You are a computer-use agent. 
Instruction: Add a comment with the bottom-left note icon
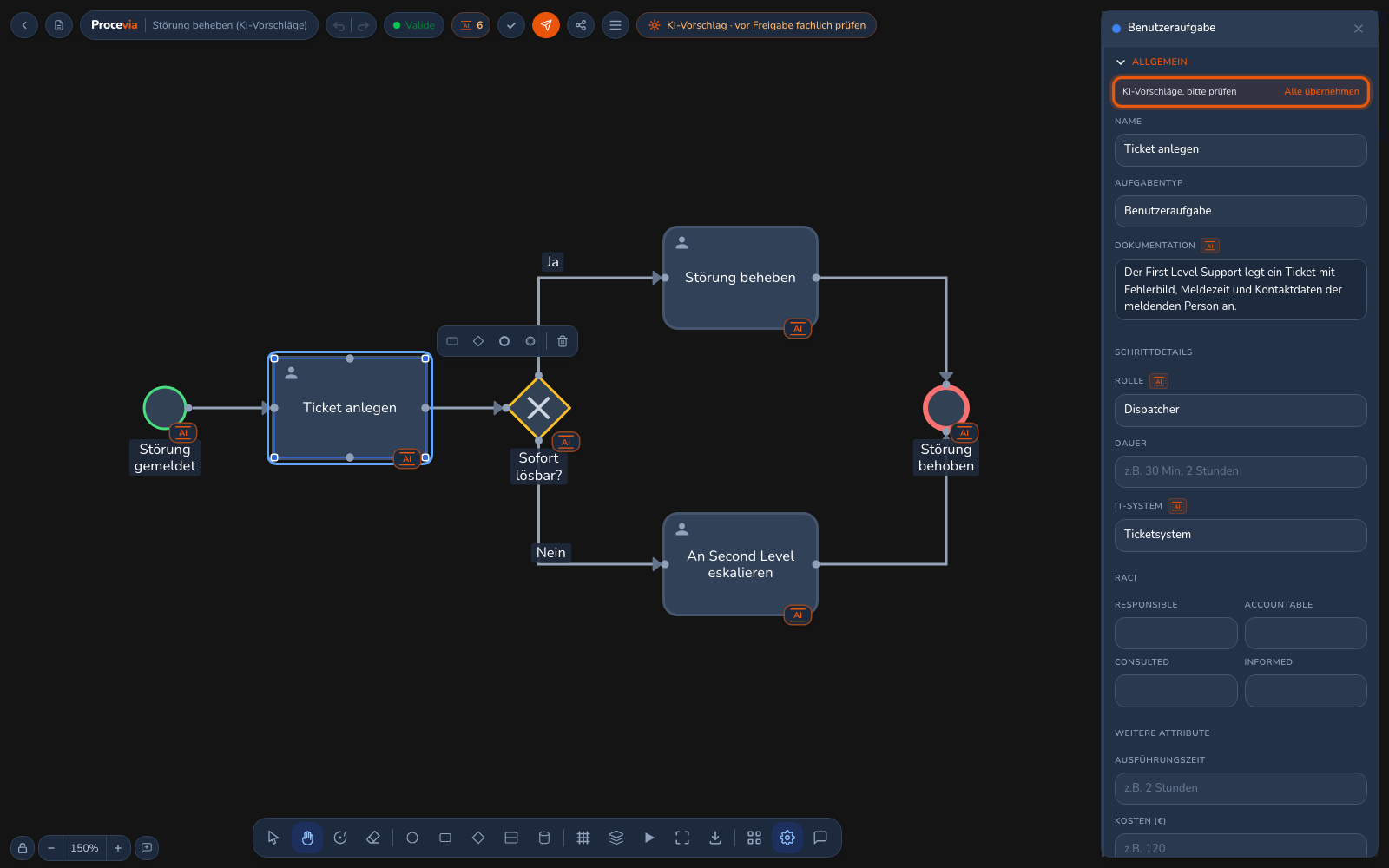click(x=147, y=848)
